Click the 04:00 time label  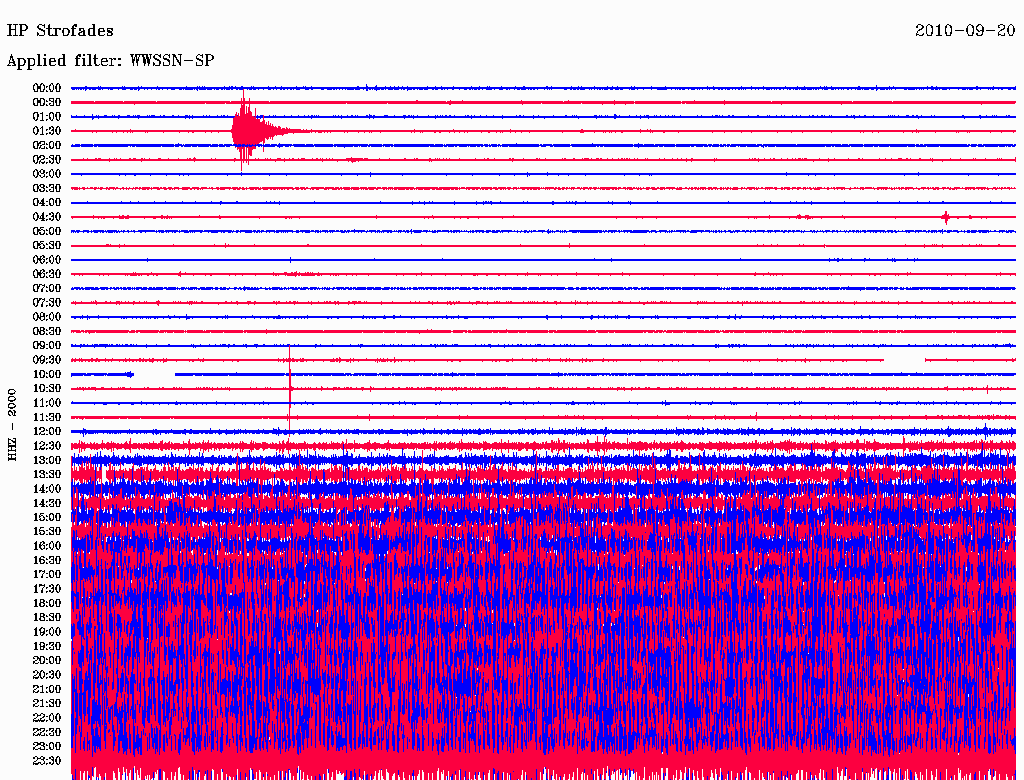47,203
